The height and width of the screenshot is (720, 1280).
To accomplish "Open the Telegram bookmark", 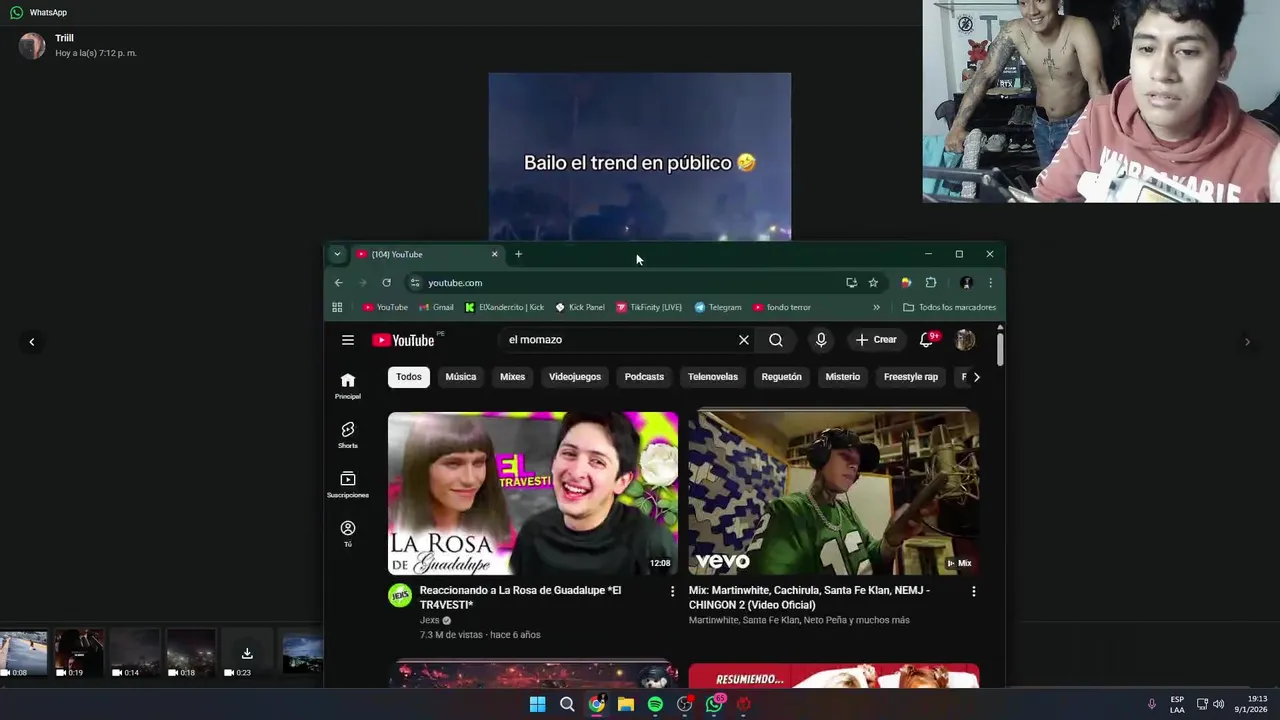I will 718,307.
